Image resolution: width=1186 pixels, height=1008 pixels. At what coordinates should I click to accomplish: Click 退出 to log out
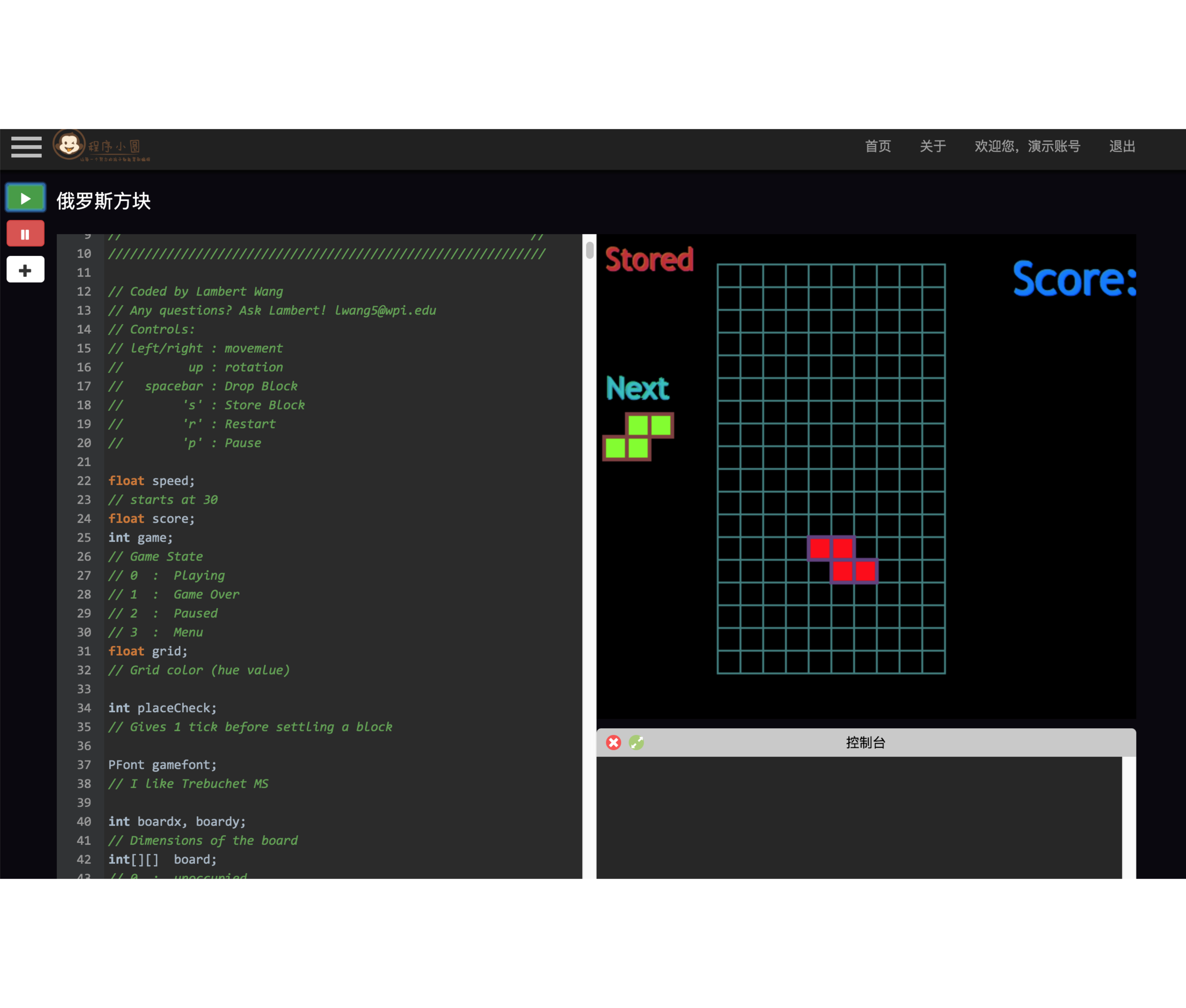[x=1121, y=146]
